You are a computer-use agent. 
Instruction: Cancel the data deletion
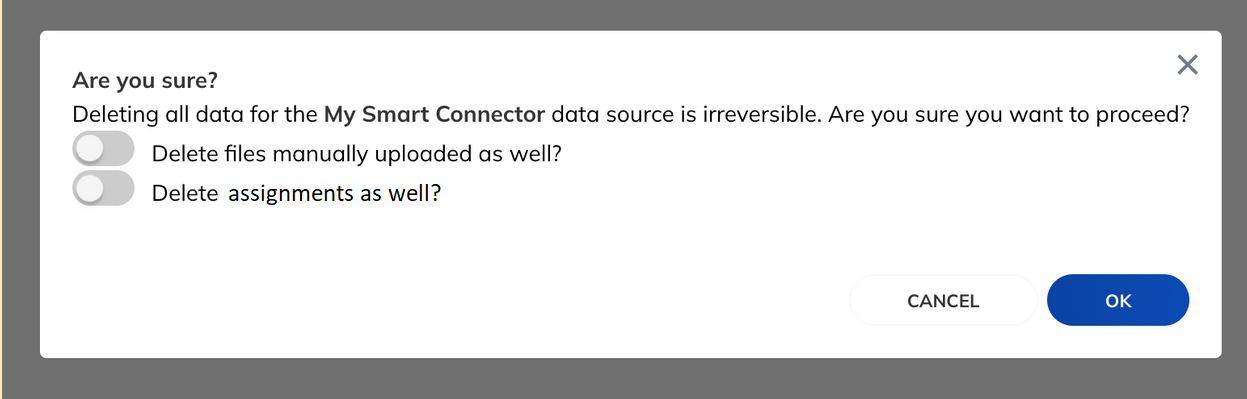tap(943, 300)
